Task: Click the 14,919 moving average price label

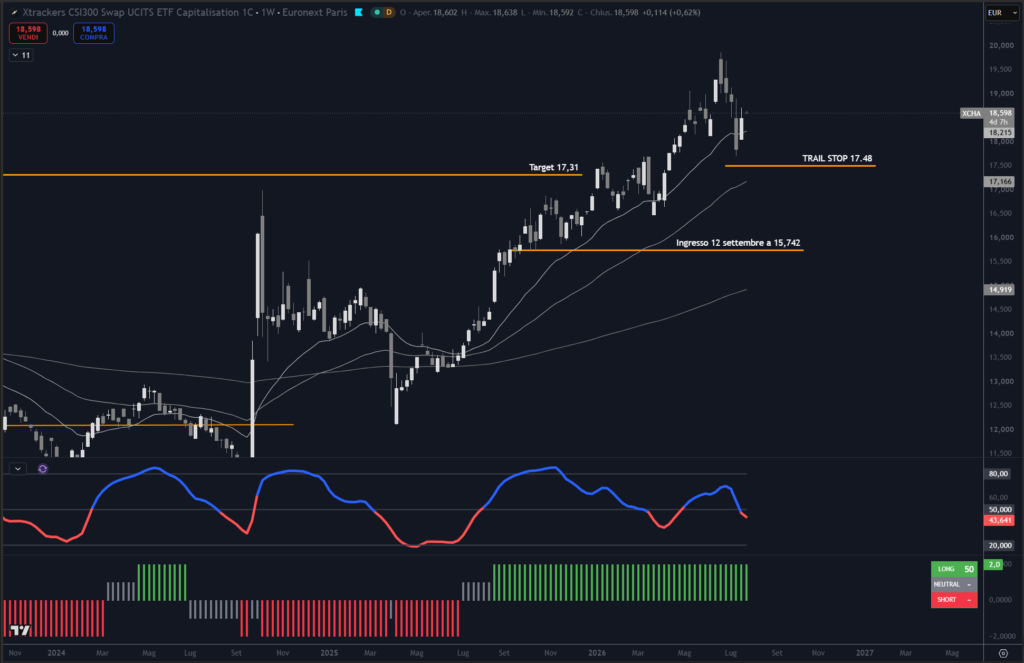Action: (999, 289)
